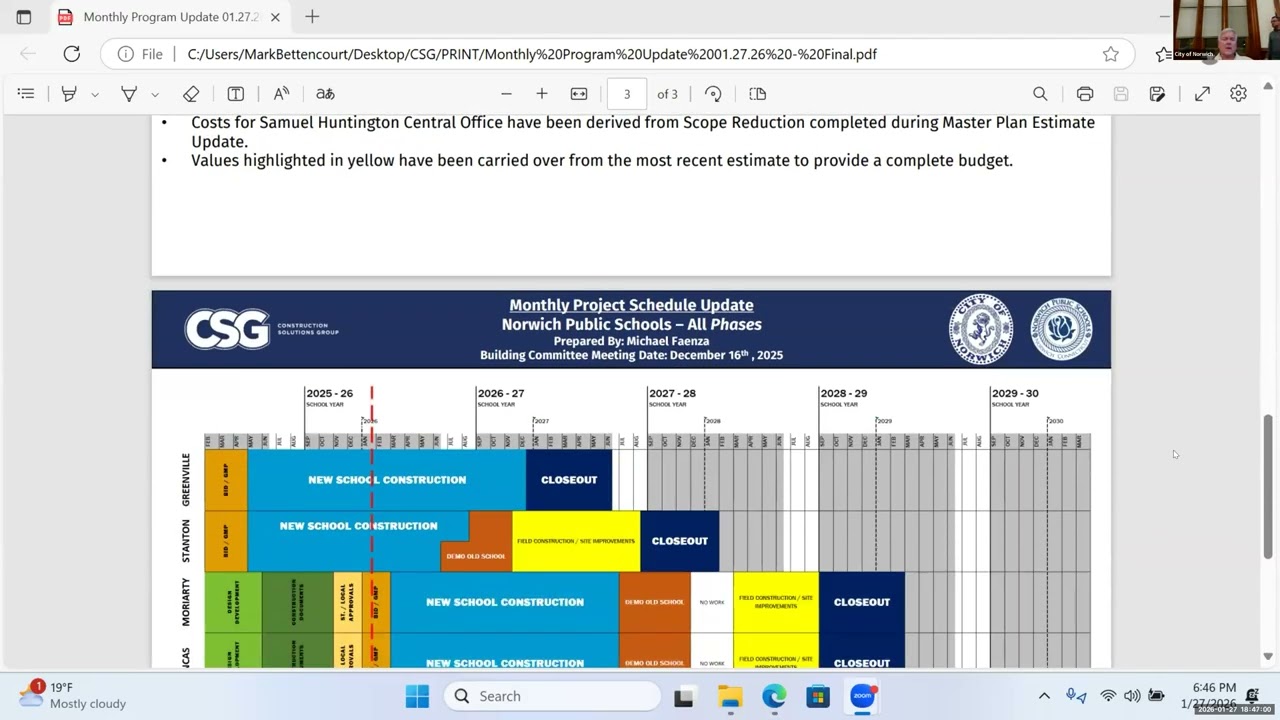Open Wi-Fi network settings
1280x720 pixels.
pyautogui.click(x=1108, y=696)
